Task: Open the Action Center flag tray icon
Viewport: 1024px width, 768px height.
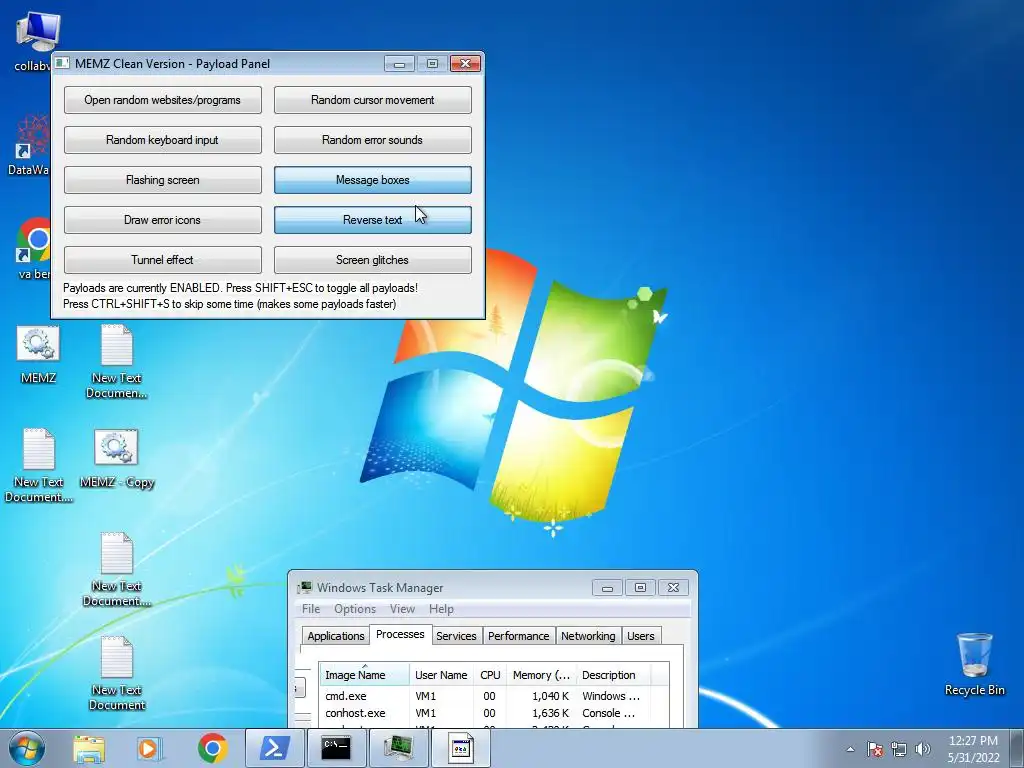Action: pos(875,749)
